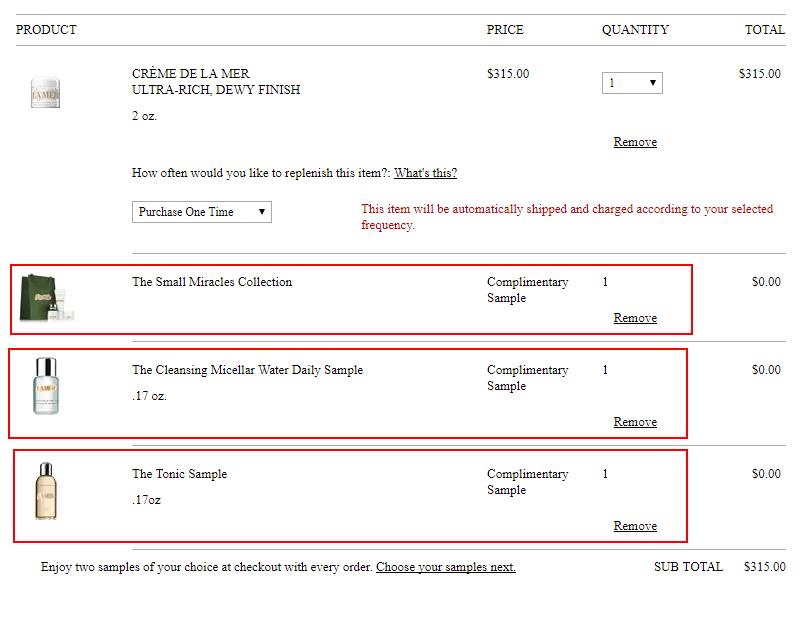Screen dimensions: 805x618
Task: Remove the Cleansing Micellar Water sample
Action: [x=635, y=422]
